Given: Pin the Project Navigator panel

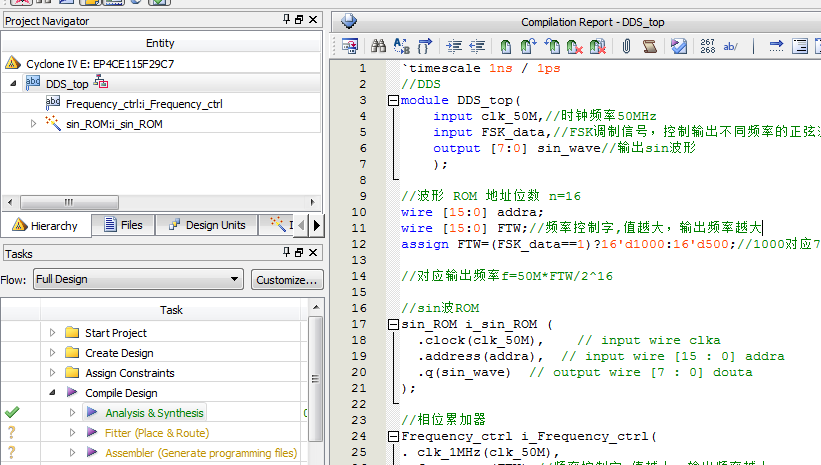Looking at the screenshot, I should click(x=286, y=19).
